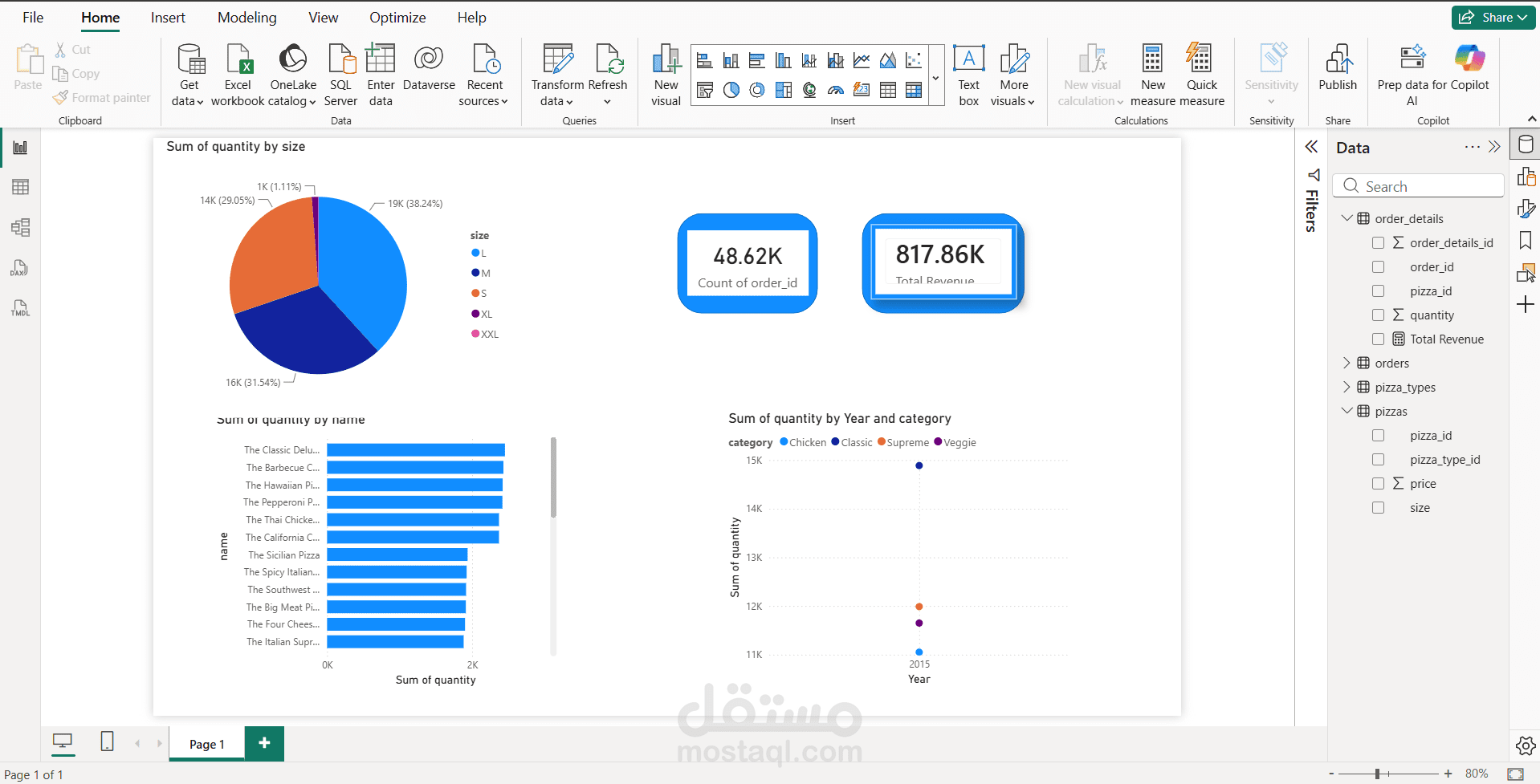Open Model view in left sidebar

[20, 227]
